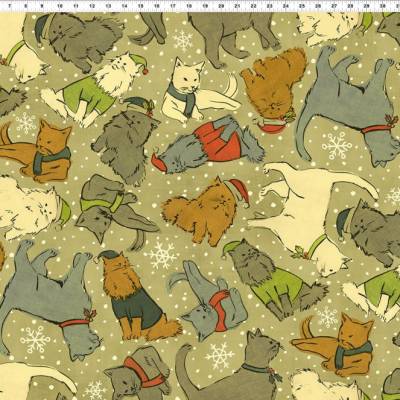This screenshot has height=400, width=400.
Task: Click the ruler number 20
Action: pyautogui.click(x=221, y=6)
